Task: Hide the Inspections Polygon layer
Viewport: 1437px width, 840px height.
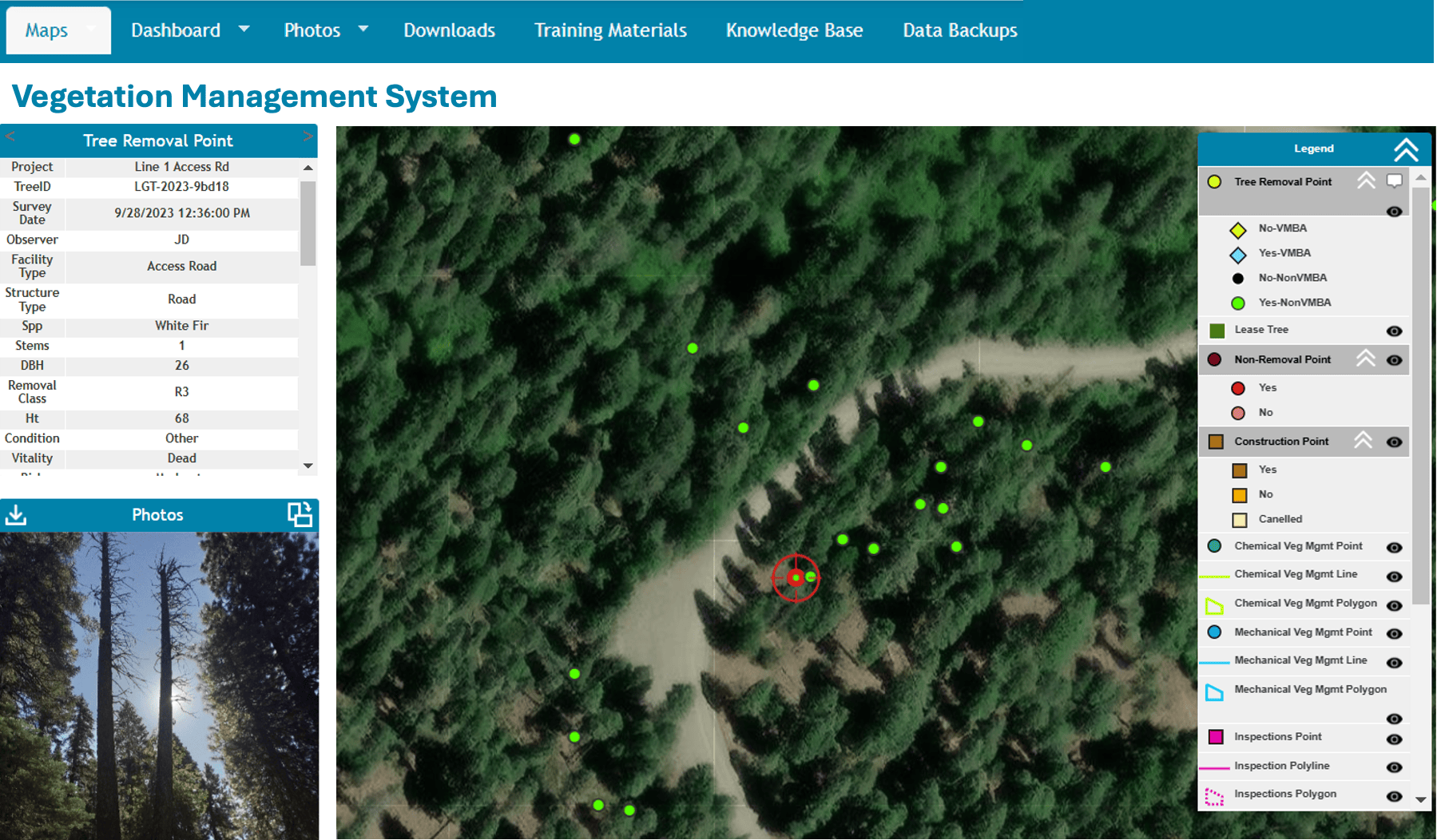Action: (x=1395, y=795)
